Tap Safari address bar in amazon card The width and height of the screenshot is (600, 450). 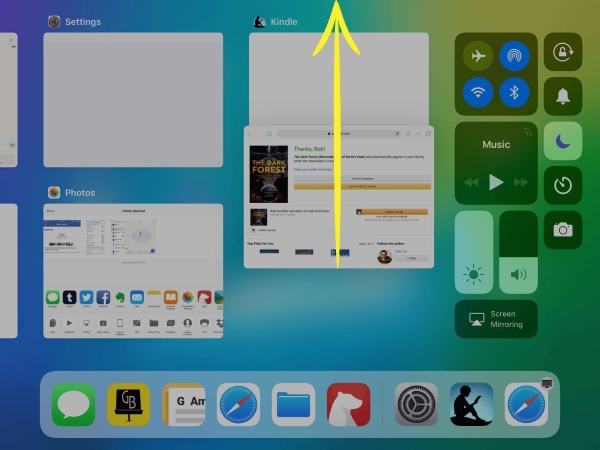(339, 134)
